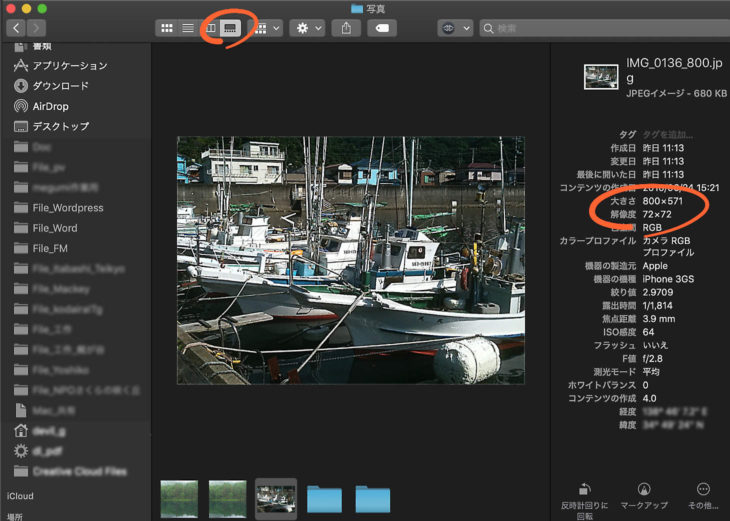Go forward with the right arrow button
The width and height of the screenshot is (730, 521).
pos(36,28)
